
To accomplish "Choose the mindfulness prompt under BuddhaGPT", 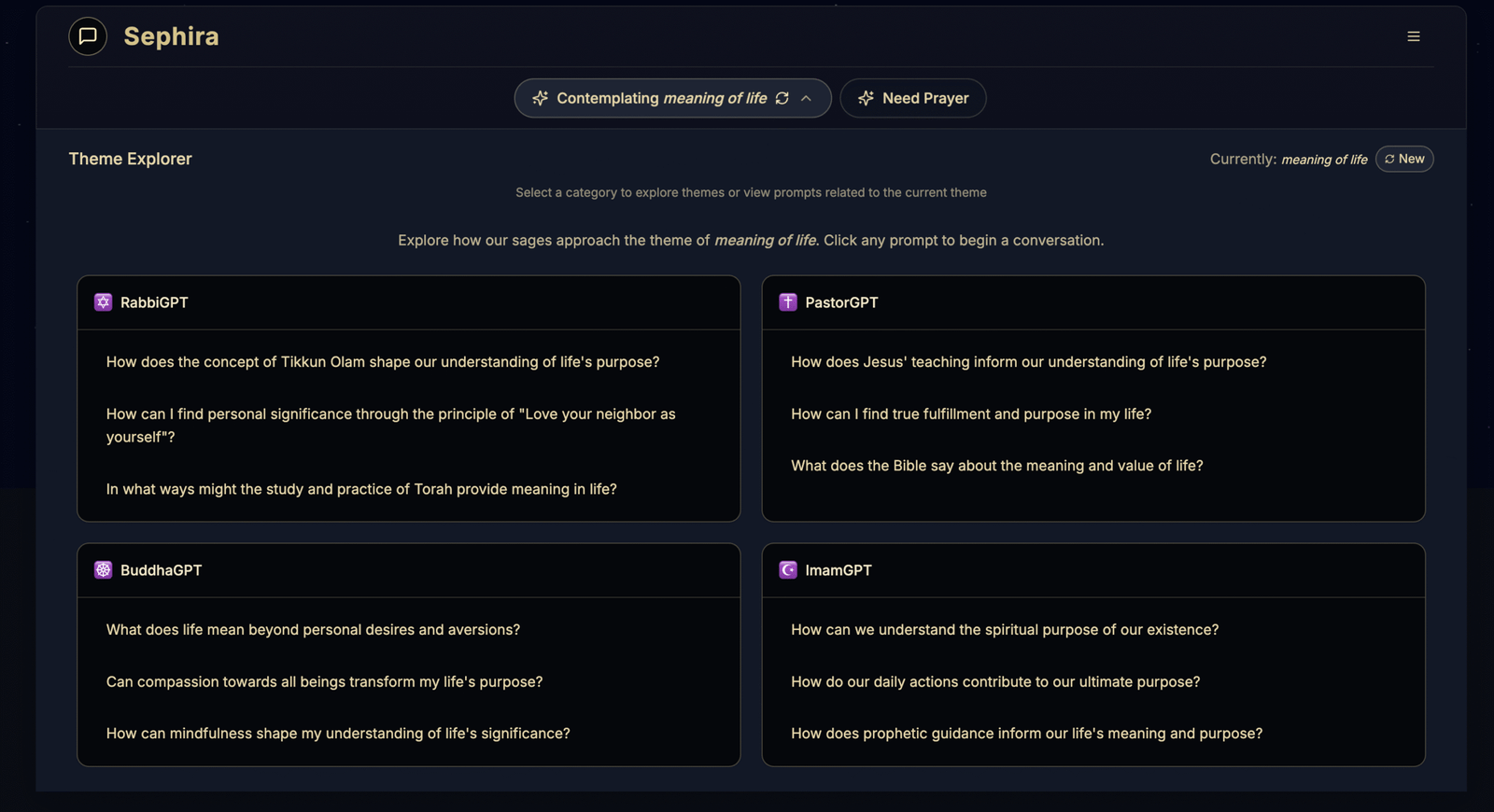I will coord(338,734).
